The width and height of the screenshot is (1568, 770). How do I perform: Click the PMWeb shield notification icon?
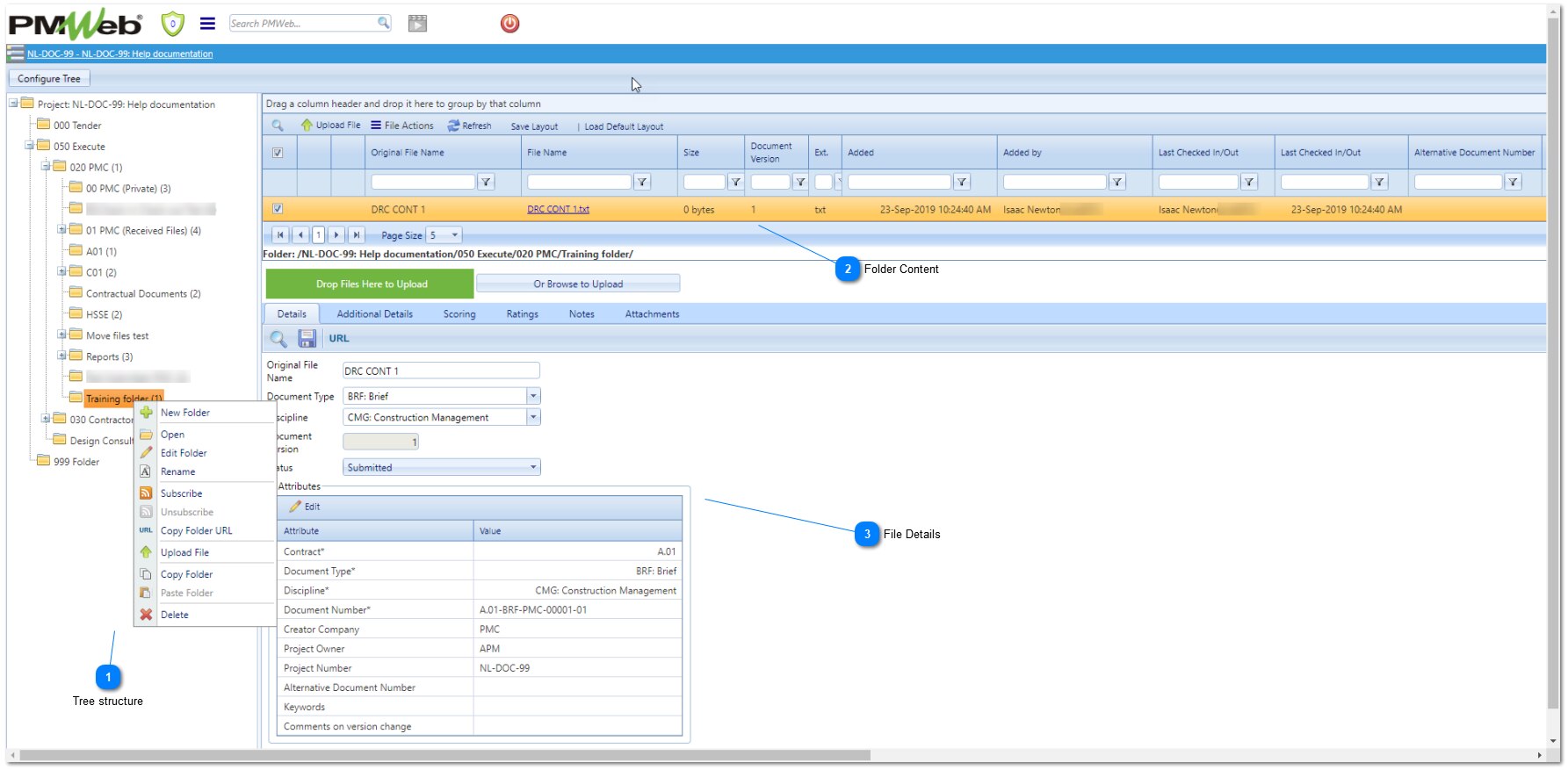[x=173, y=24]
